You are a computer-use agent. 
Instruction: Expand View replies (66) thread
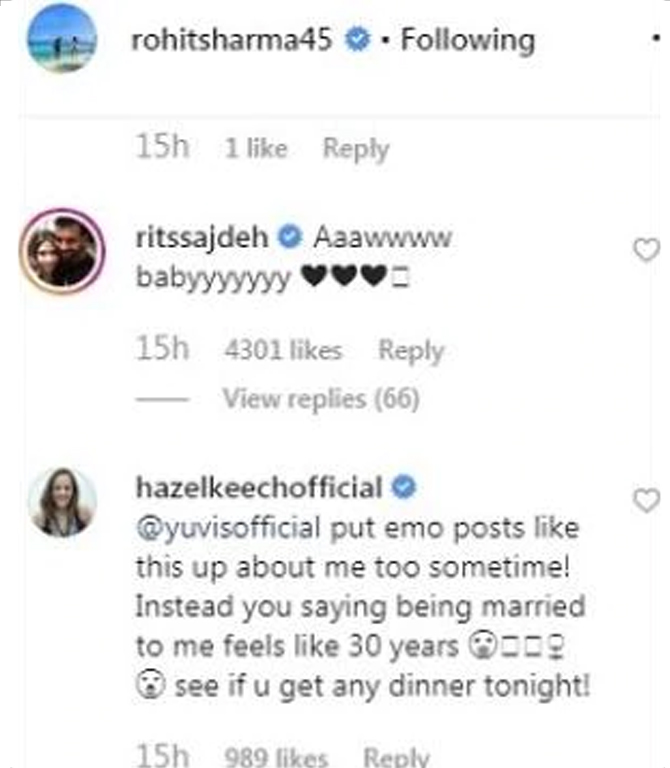[320, 399]
